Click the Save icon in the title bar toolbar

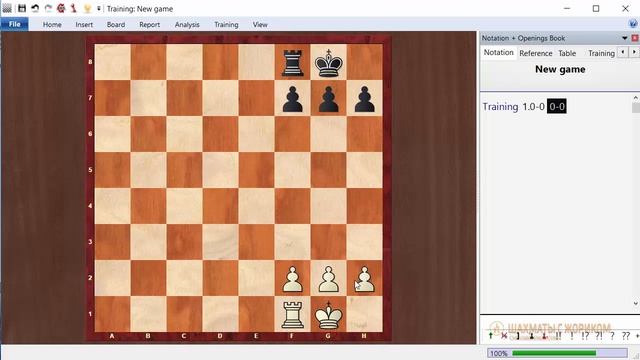[x=22, y=8]
